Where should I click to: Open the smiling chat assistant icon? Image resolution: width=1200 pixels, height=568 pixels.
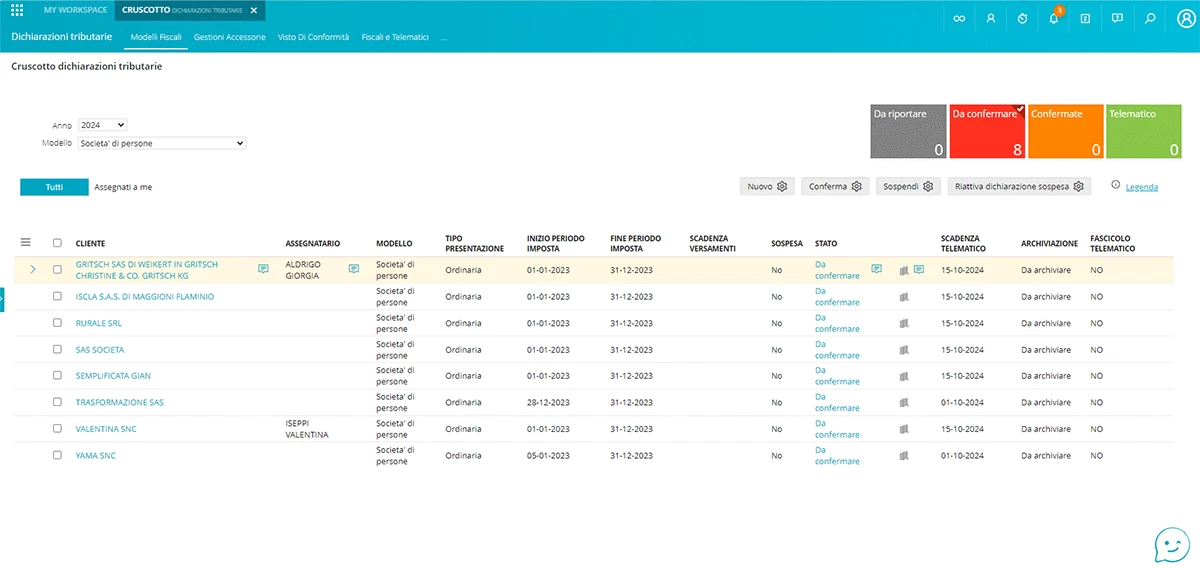point(1172,544)
